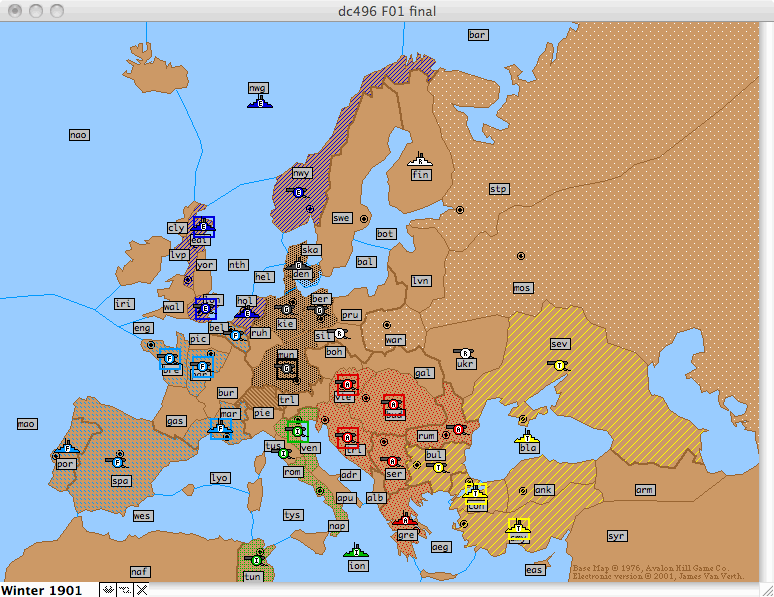This screenshot has height=597, width=774.
Task: Click the nth sea label
Action: [238, 265]
